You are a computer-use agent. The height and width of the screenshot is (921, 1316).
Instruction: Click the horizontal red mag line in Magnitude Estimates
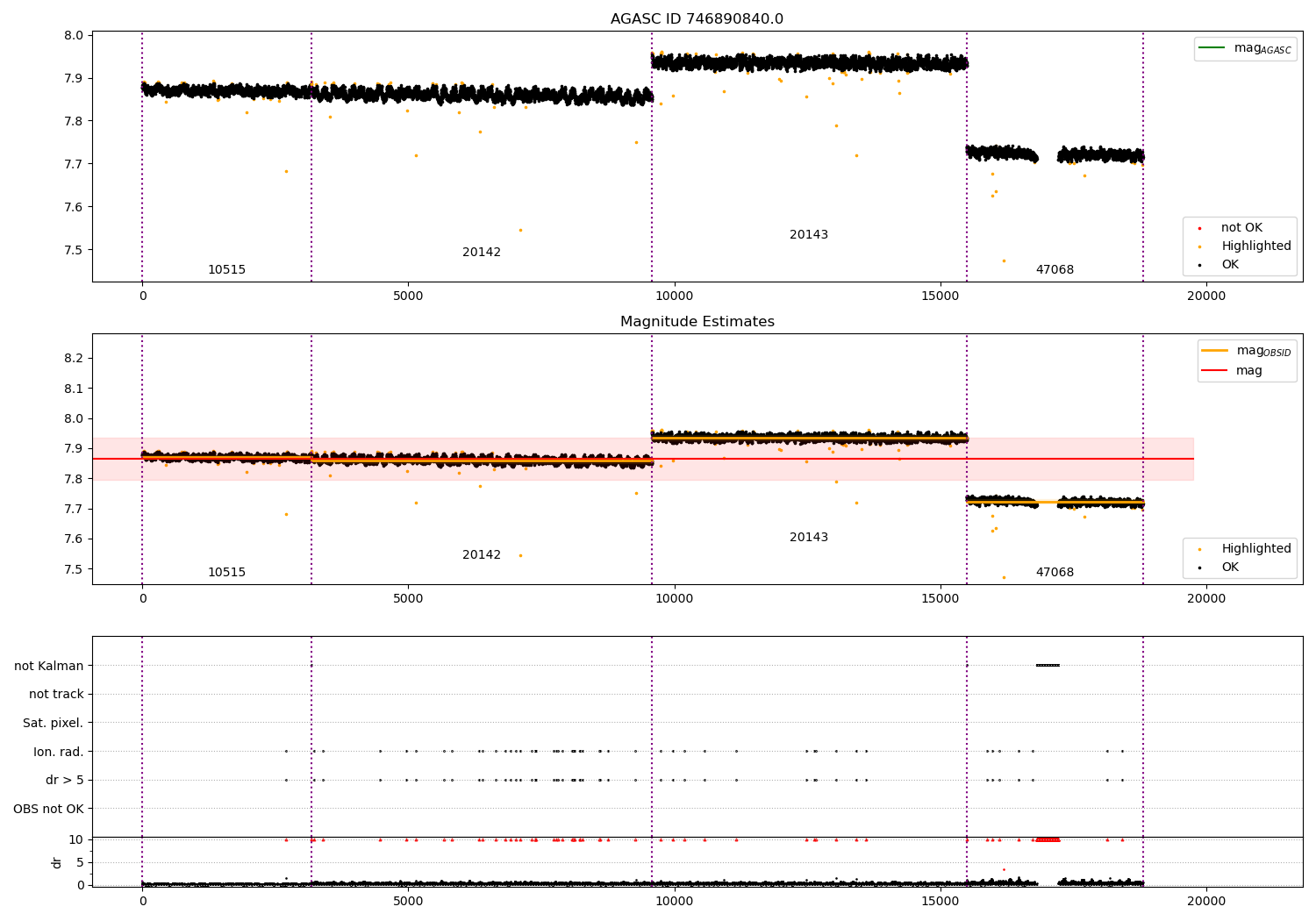click(x=642, y=459)
